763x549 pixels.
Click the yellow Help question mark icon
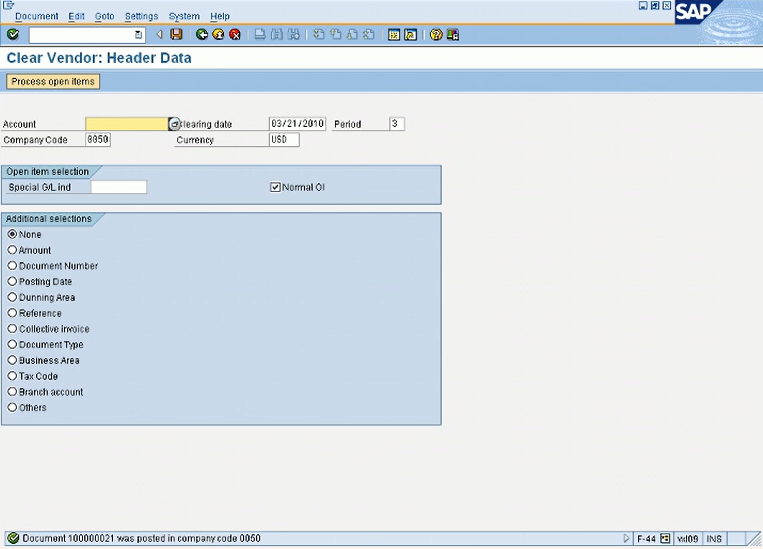(436, 35)
